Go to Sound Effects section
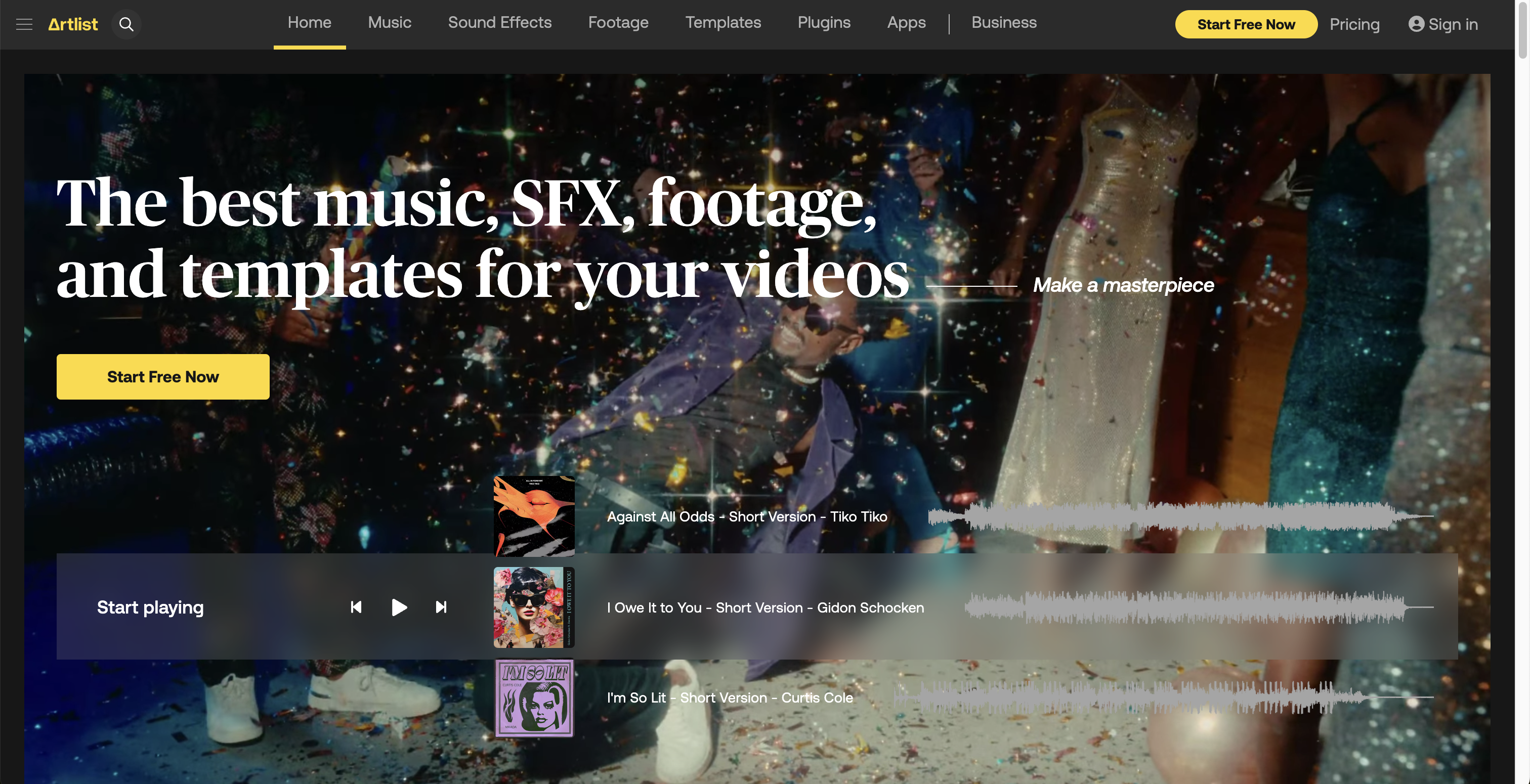1530x784 pixels. point(499,23)
